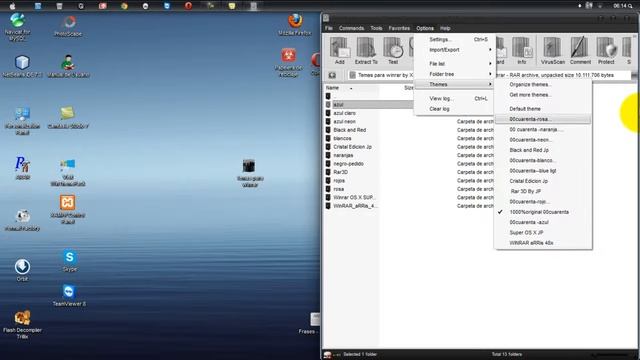Select the Skype desktop icon

pos(69,261)
